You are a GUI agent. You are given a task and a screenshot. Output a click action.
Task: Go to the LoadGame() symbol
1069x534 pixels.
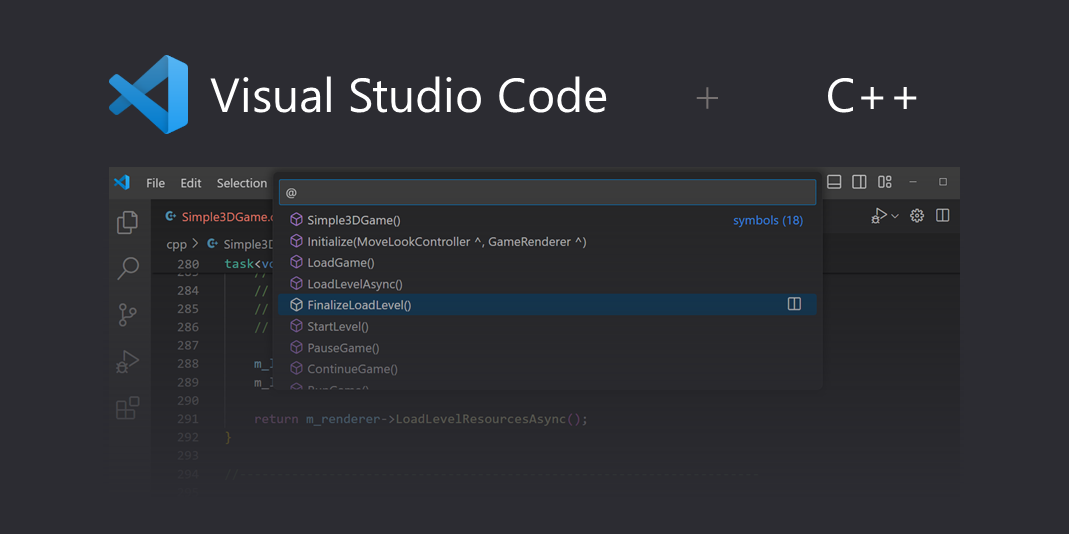click(341, 263)
